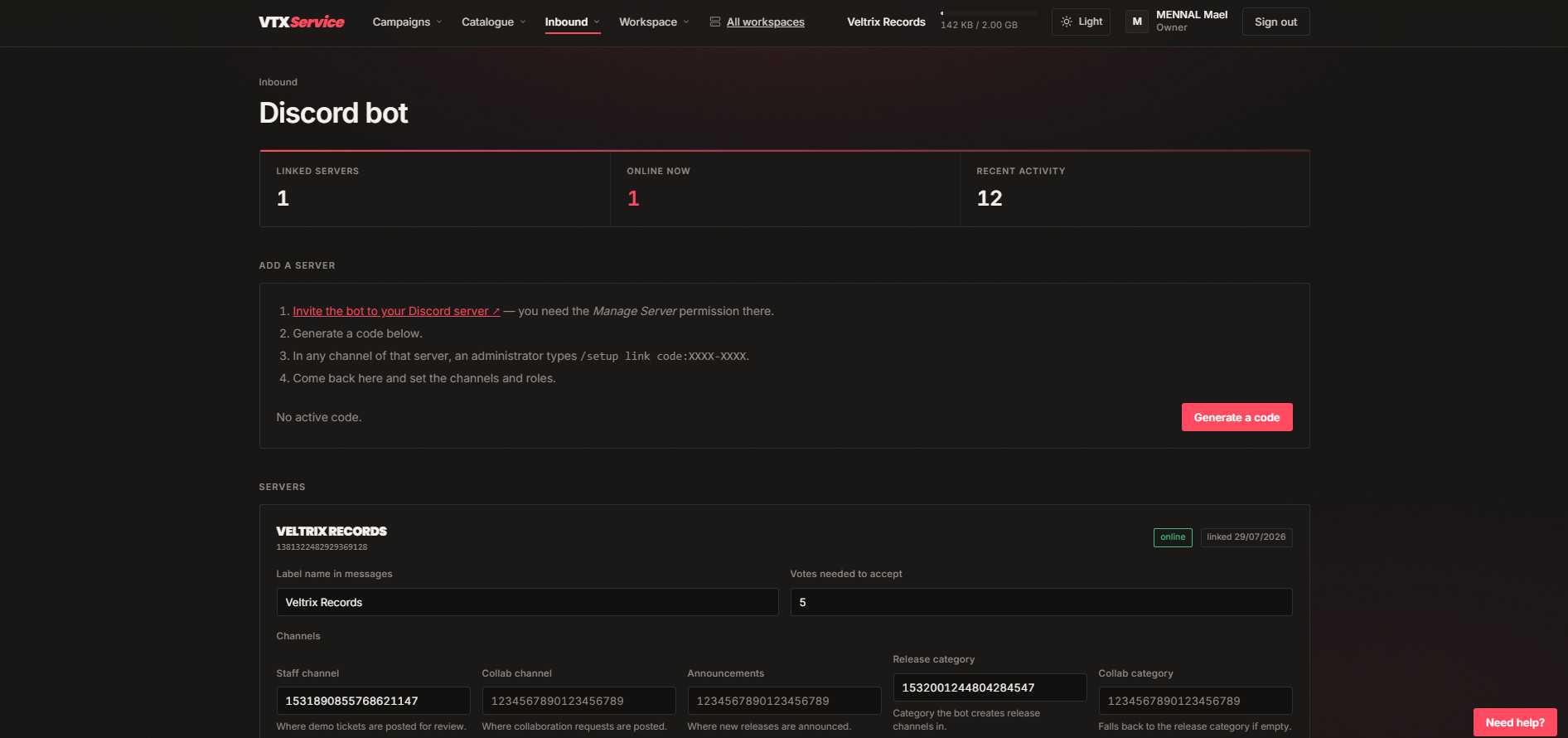Click the workspaces list icon

(x=715, y=22)
